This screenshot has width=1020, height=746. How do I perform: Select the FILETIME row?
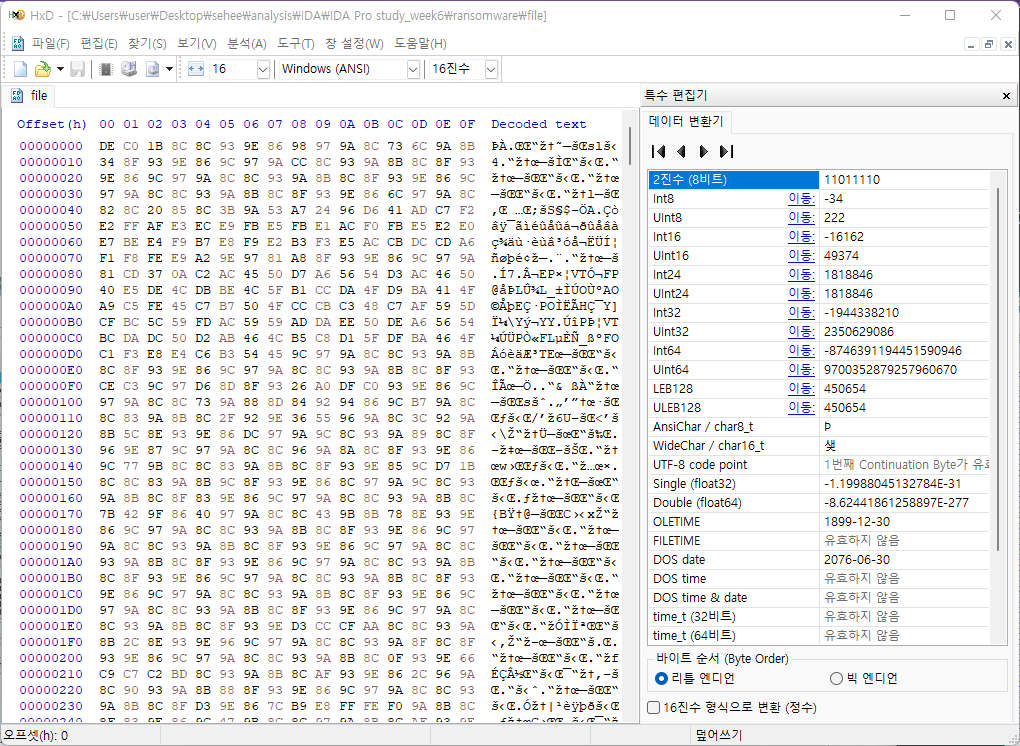pyautogui.click(x=820, y=540)
